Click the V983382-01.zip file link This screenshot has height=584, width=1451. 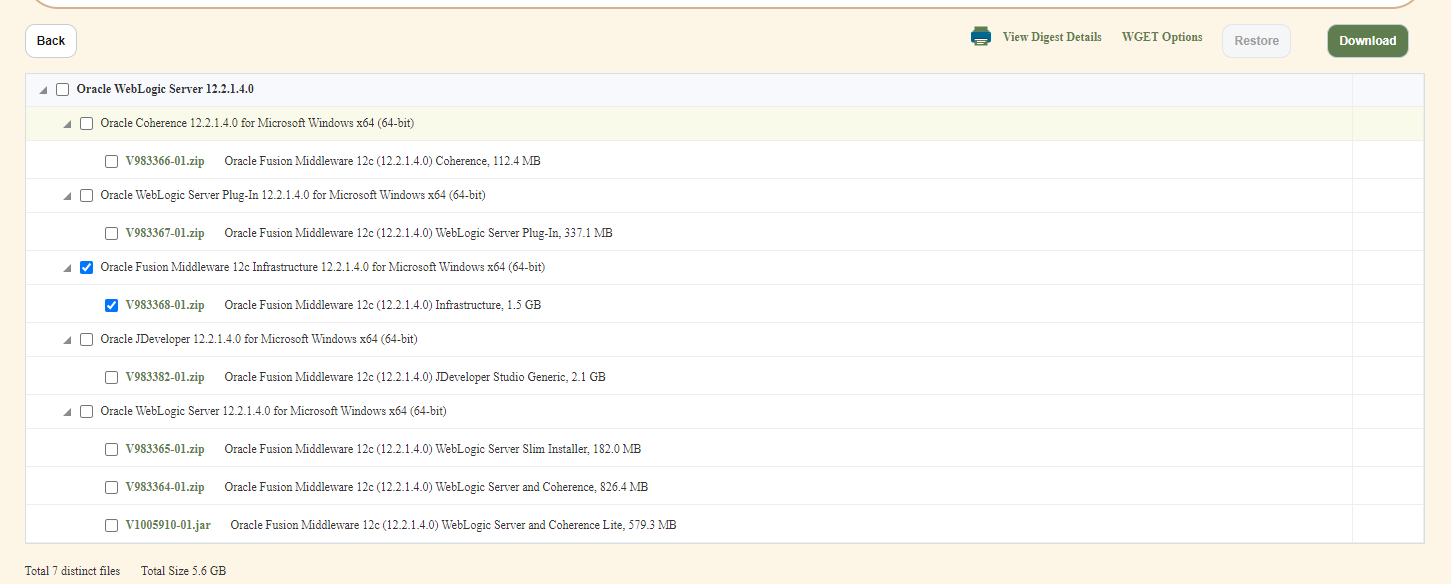(165, 377)
